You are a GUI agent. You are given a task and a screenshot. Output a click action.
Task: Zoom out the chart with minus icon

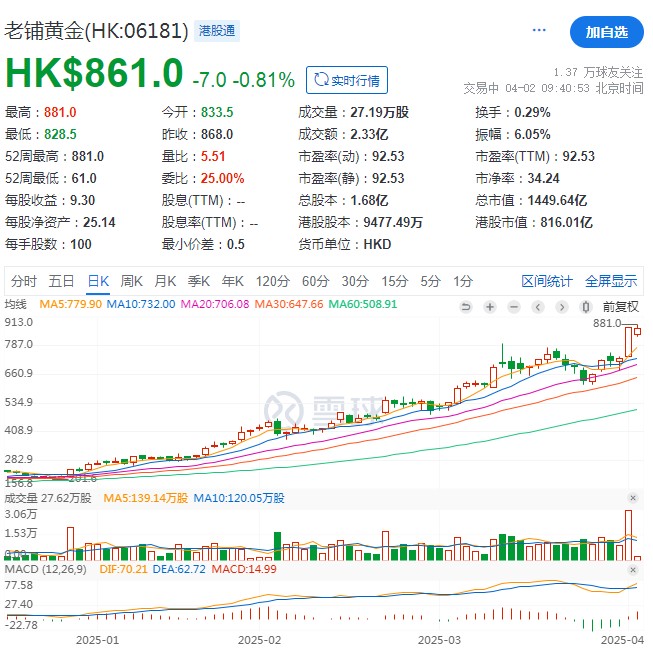click(x=514, y=307)
